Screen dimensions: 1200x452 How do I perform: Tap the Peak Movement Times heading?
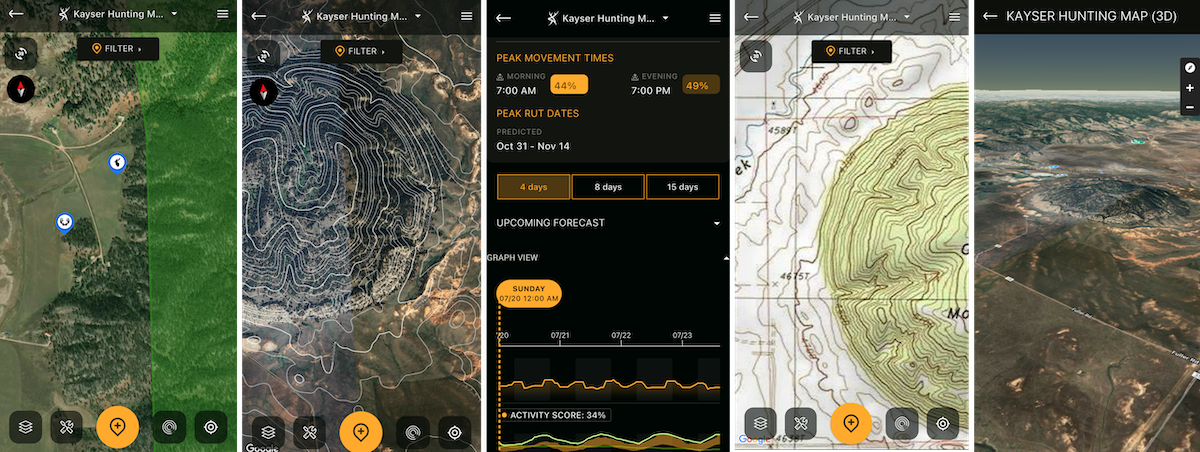(x=555, y=58)
